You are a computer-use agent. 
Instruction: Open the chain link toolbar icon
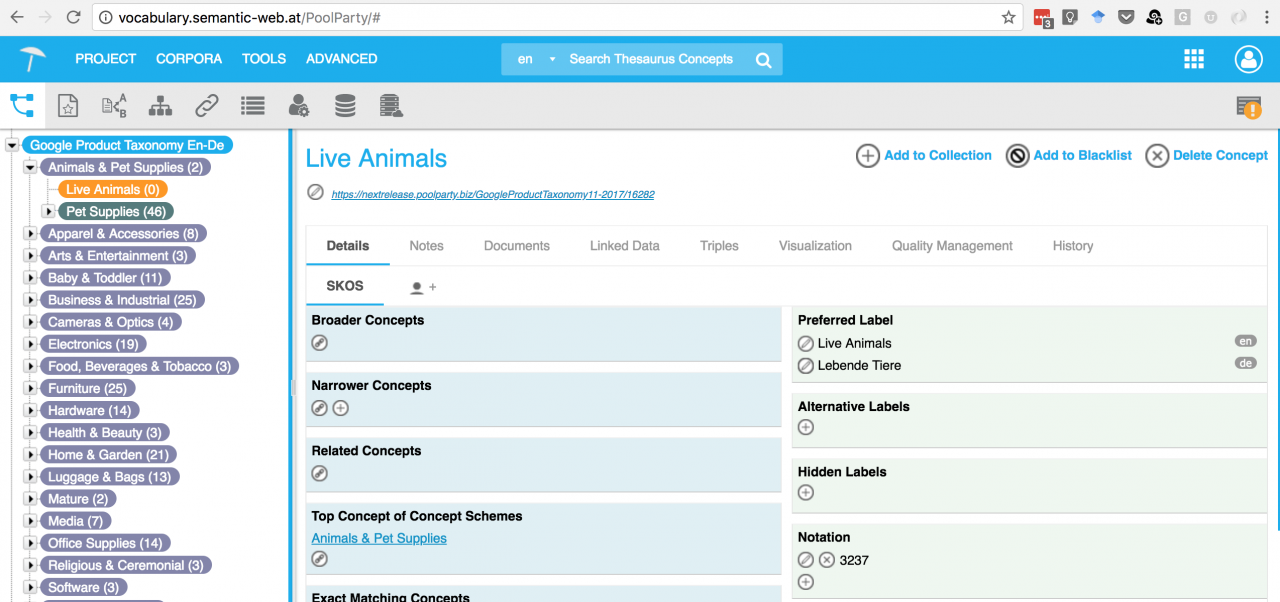coord(206,105)
